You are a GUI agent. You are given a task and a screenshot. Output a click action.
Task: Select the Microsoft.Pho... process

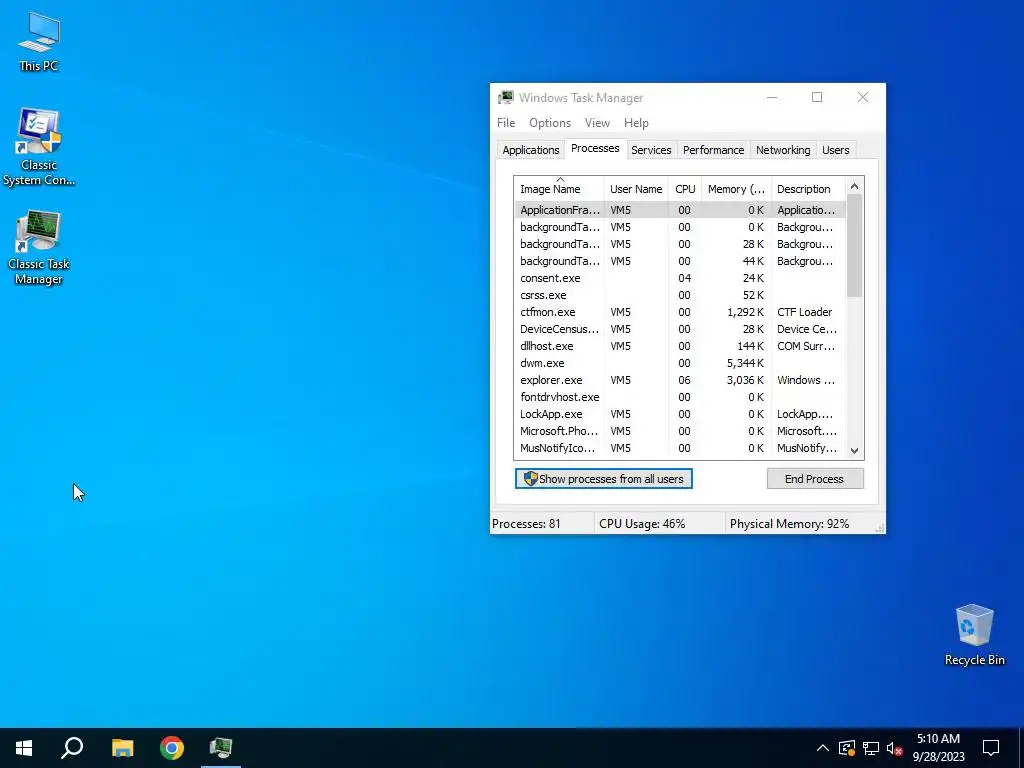pos(679,431)
